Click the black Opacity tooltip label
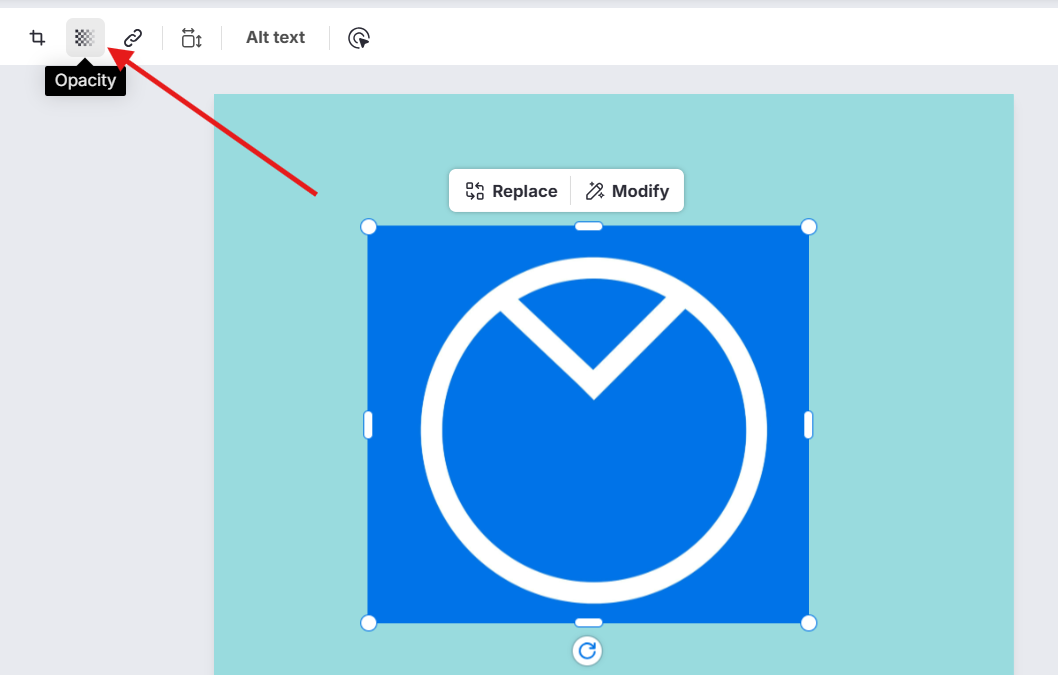The image size is (1058, 675). pos(85,81)
